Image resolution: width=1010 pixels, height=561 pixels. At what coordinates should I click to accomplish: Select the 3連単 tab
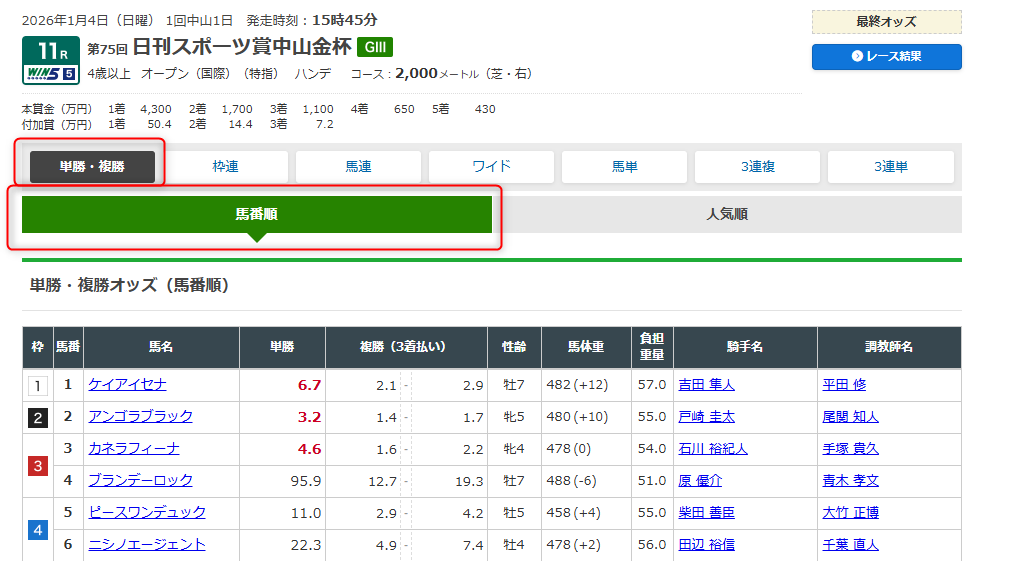tap(890, 167)
